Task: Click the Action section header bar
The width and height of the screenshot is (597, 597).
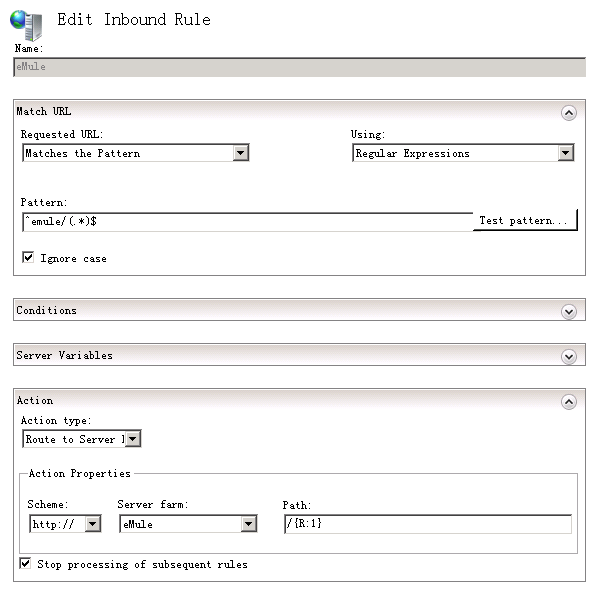Action: [x=299, y=401]
